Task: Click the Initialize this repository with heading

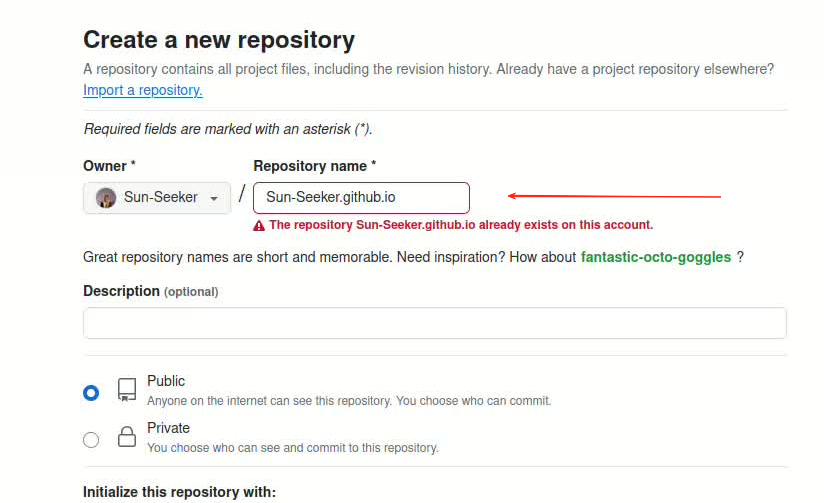Action: pyautogui.click(x=179, y=492)
